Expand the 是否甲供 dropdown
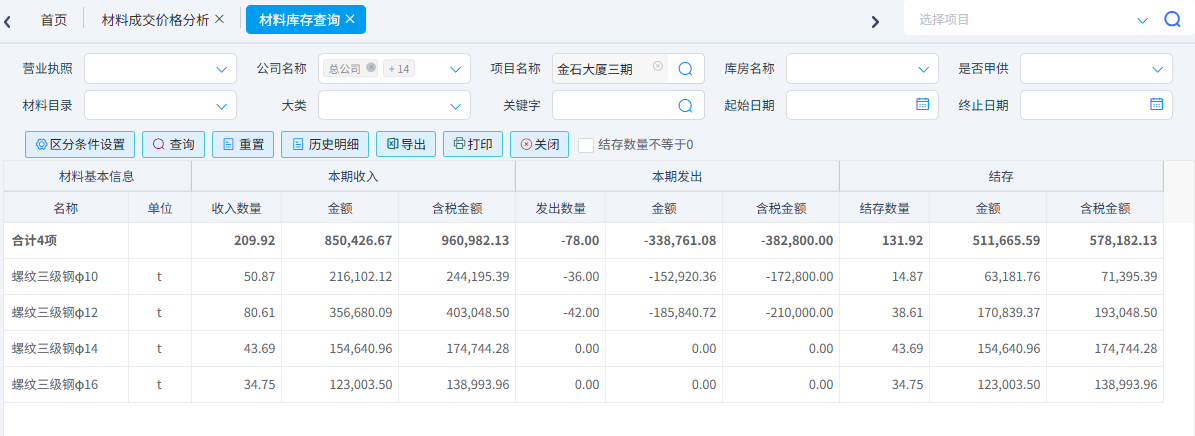Image resolution: width=1195 pixels, height=436 pixels. click(1157, 69)
